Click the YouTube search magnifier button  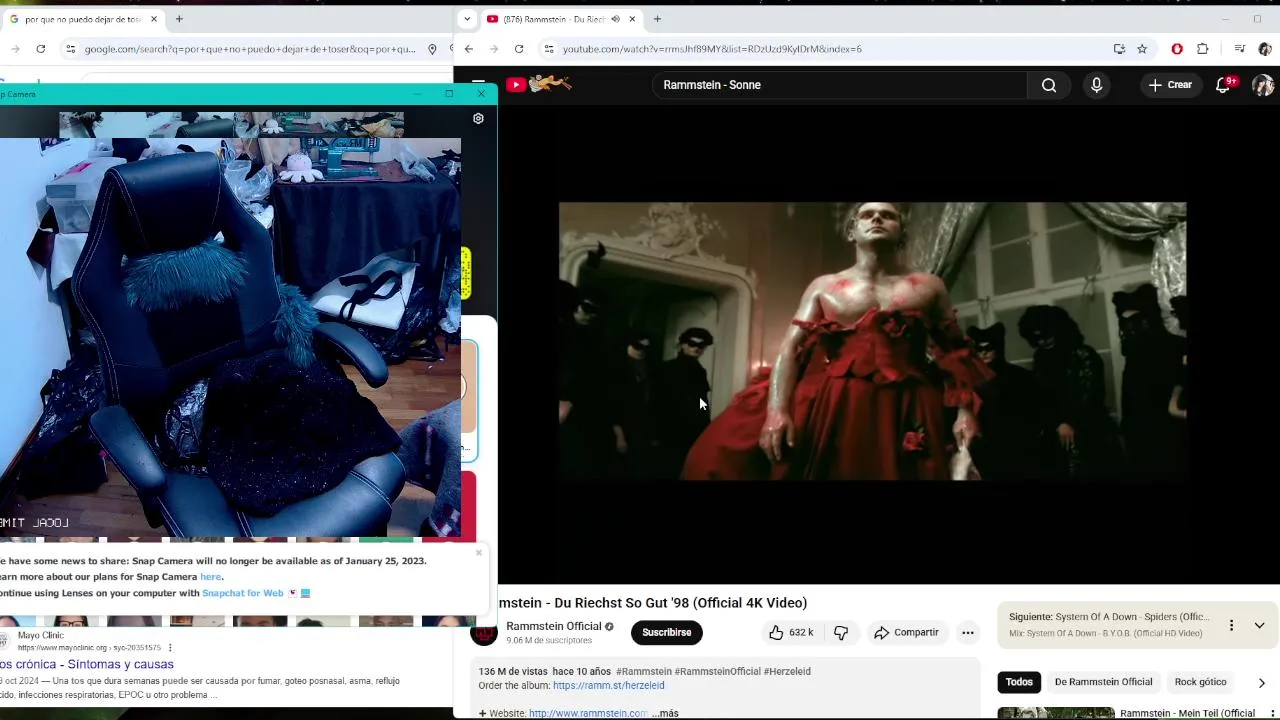[x=1049, y=85]
